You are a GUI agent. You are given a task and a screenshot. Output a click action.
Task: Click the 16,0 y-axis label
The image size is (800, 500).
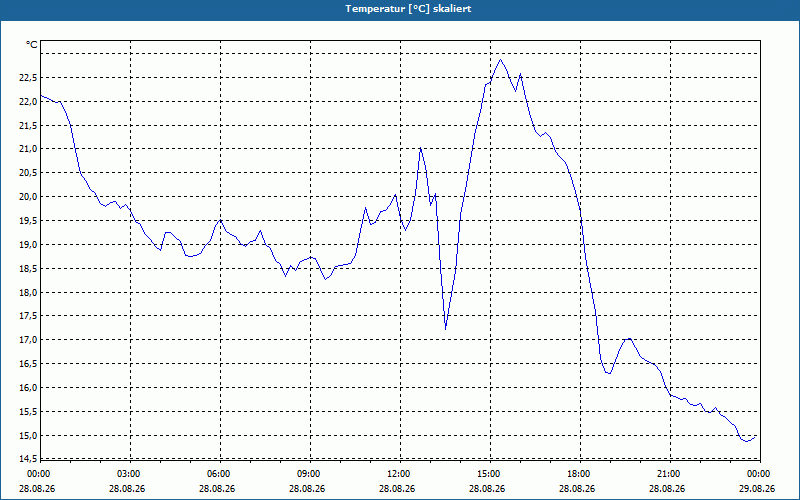pos(29,388)
